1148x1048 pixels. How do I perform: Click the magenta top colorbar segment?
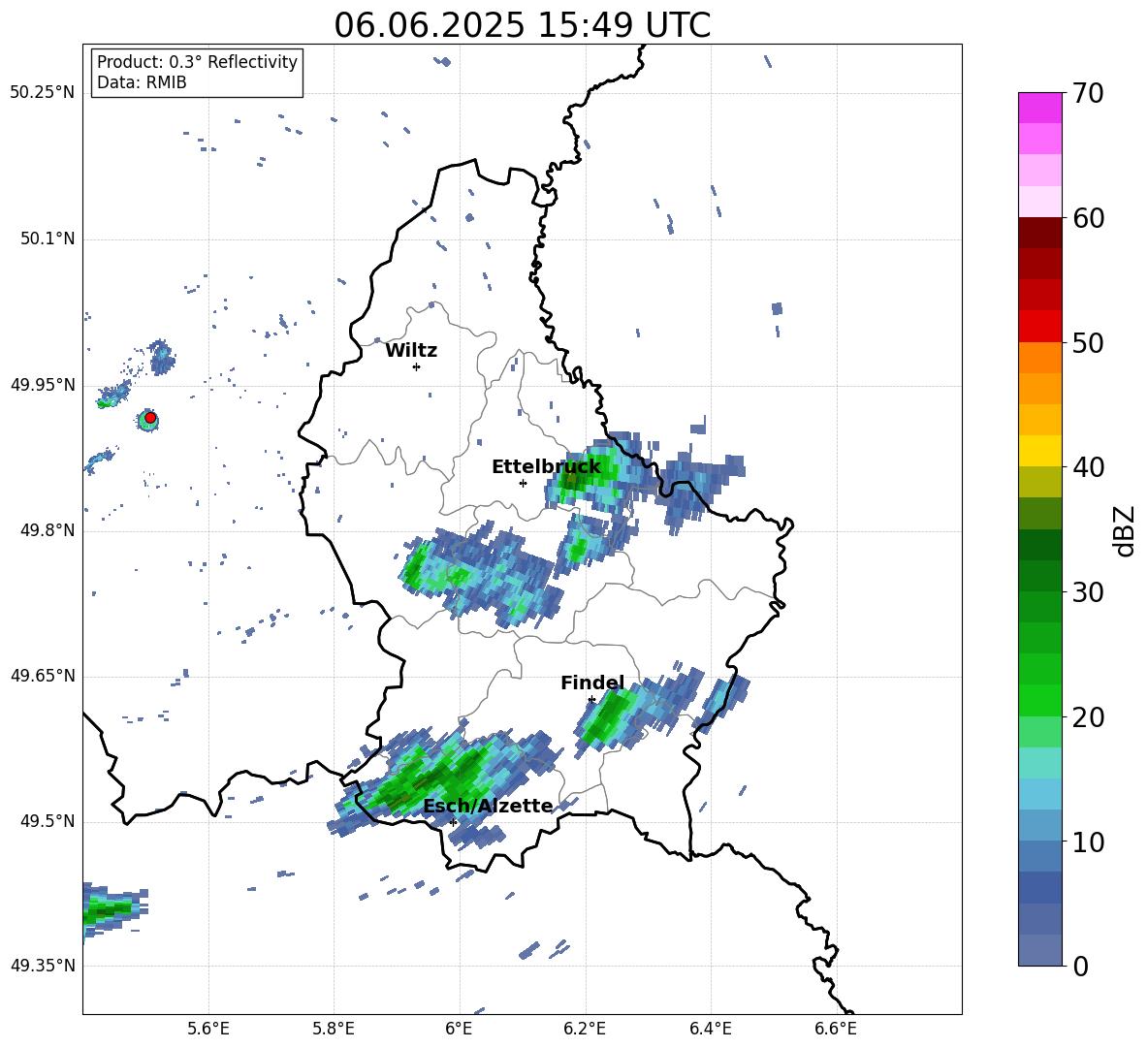coord(1039,108)
